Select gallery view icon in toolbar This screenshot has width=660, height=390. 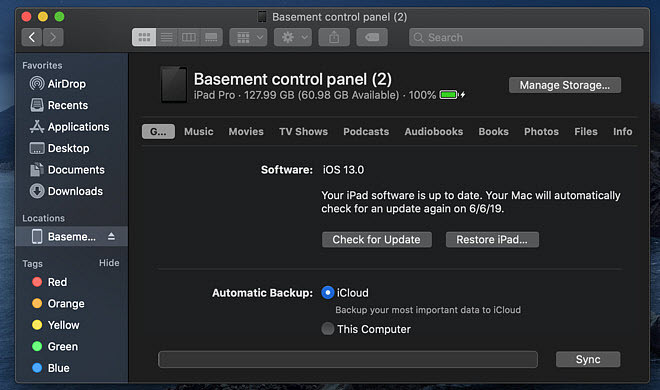(211, 37)
